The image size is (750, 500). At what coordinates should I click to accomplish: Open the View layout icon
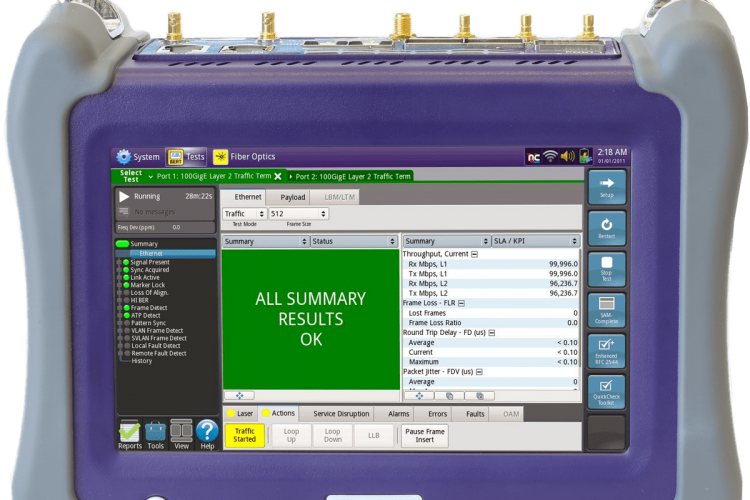(x=181, y=434)
